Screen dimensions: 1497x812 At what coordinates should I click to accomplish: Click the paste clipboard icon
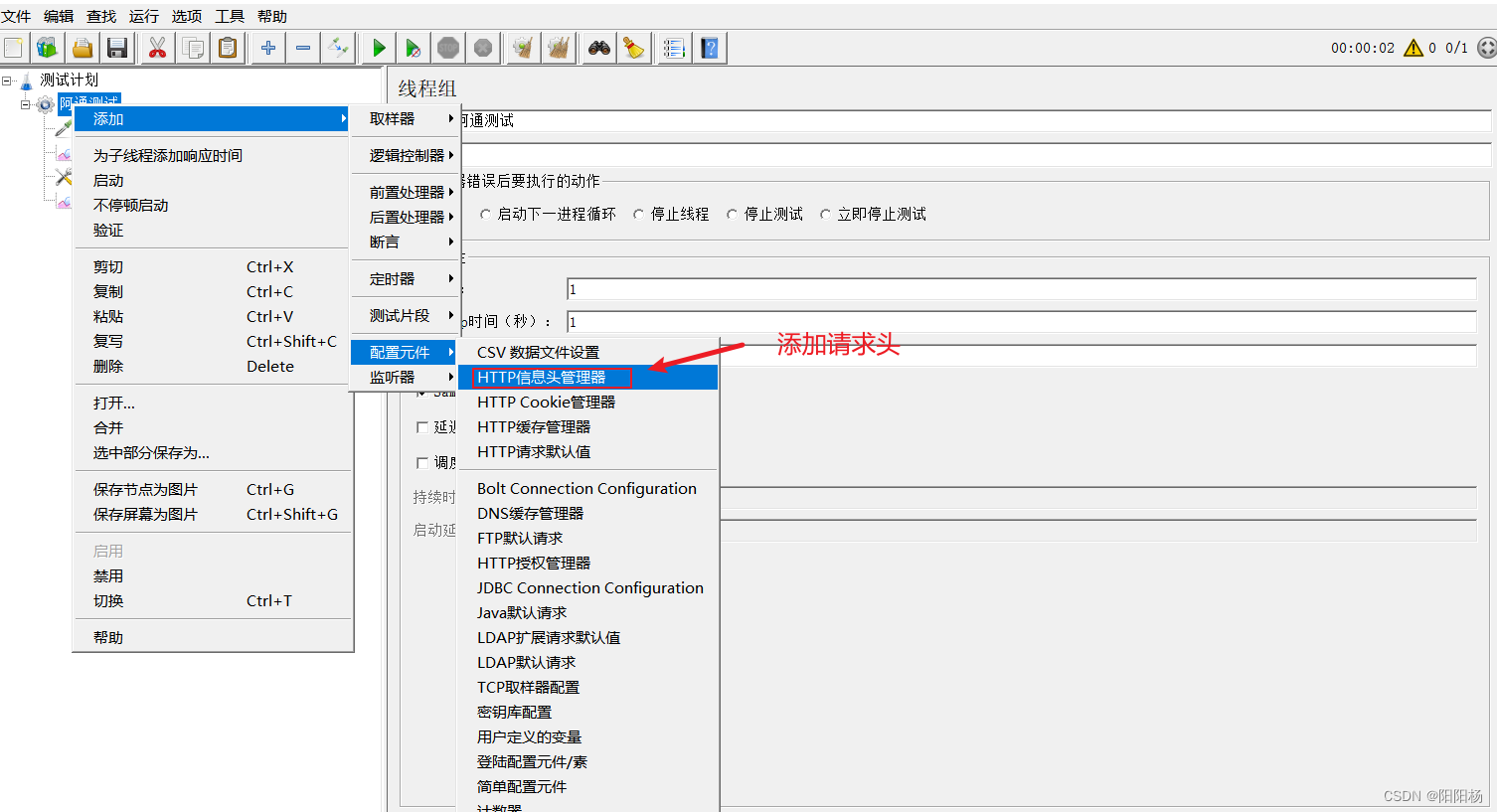(228, 48)
